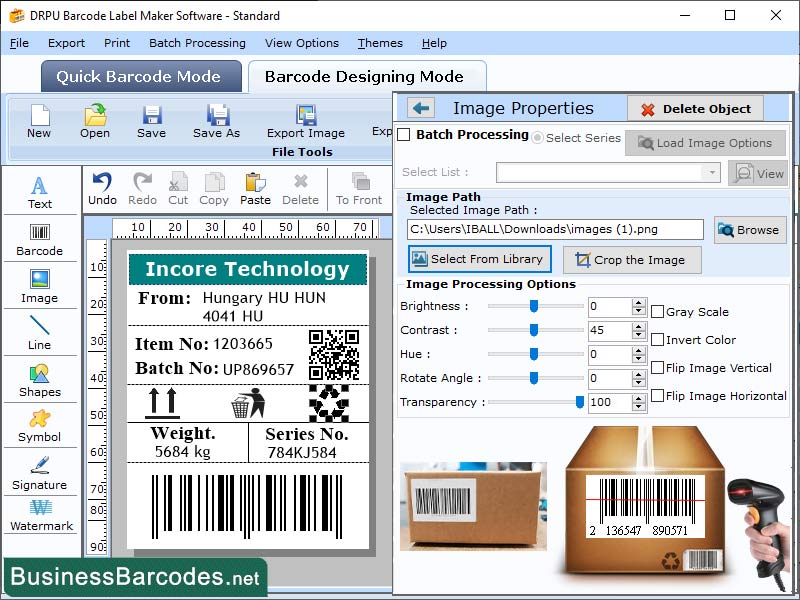The width and height of the screenshot is (800, 600).
Task: Open the Export Image tool
Action: [x=305, y=123]
